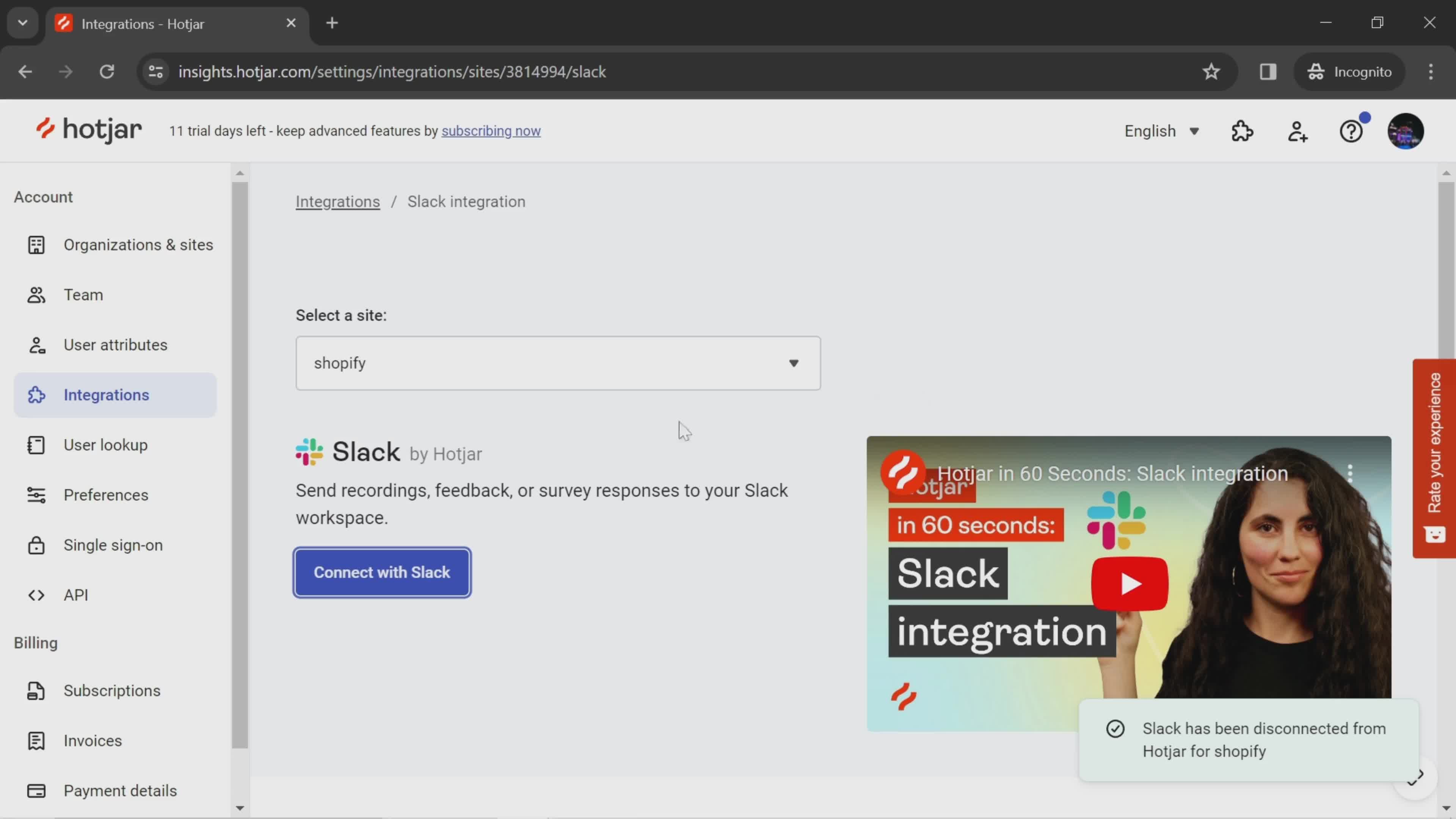Screen dimensions: 1456x819
Task: Open the tab search dropdown arrow
Action: (x=23, y=23)
